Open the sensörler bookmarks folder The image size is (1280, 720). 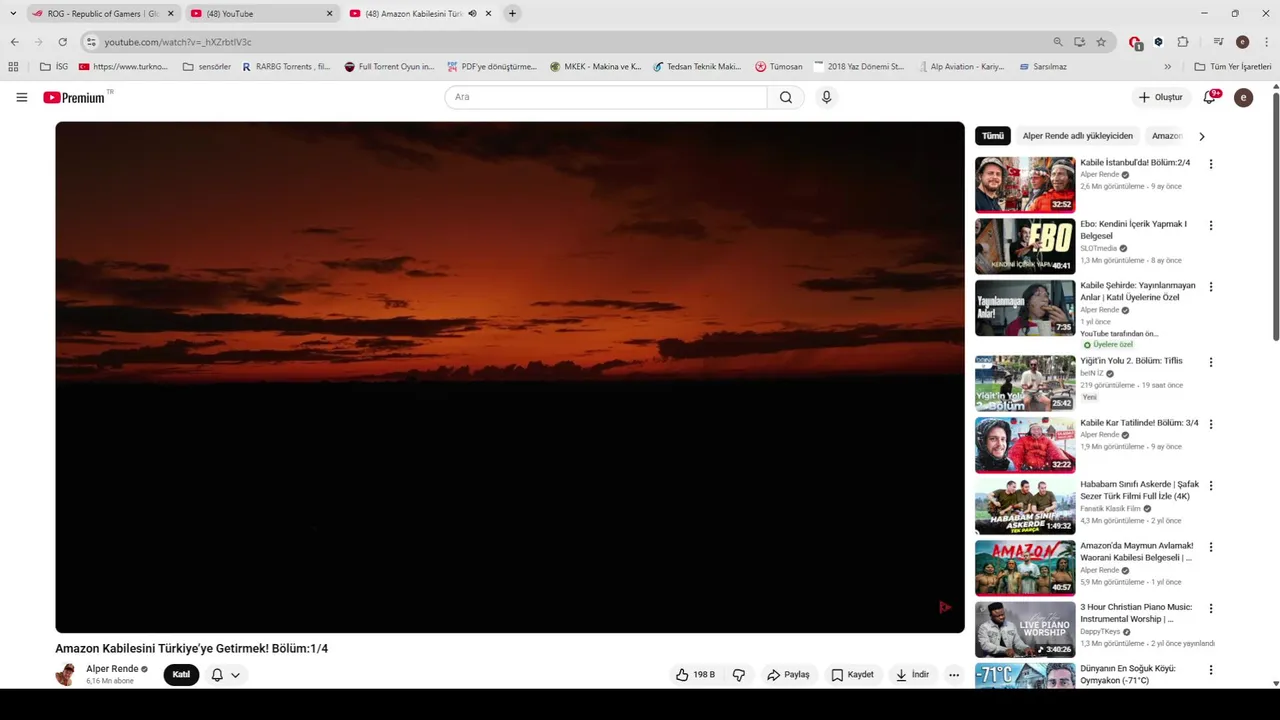coord(207,67)
